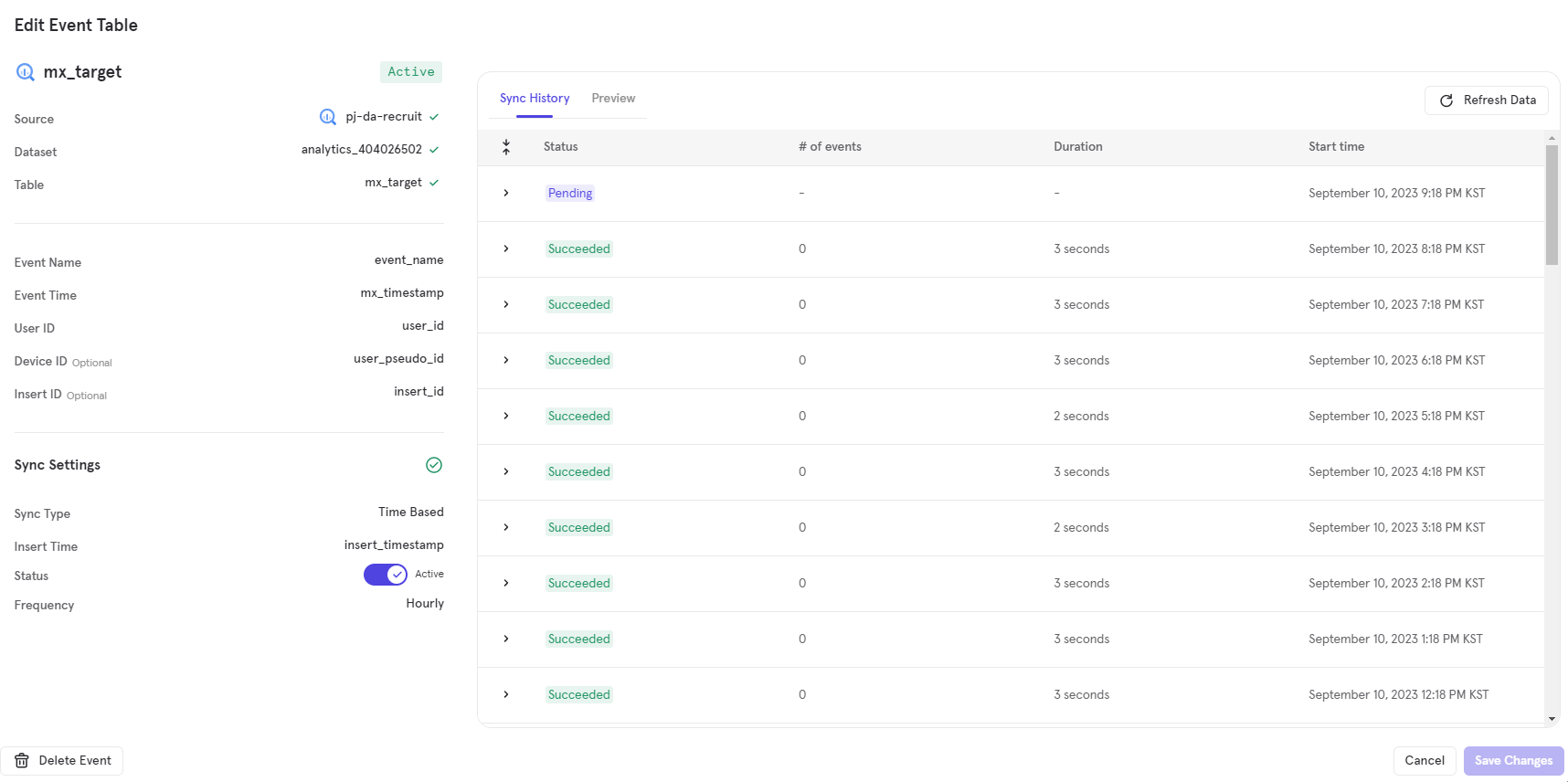Click the Cancel button
The height and width of the screenshot is (782, 1568).
point(1424,761)
